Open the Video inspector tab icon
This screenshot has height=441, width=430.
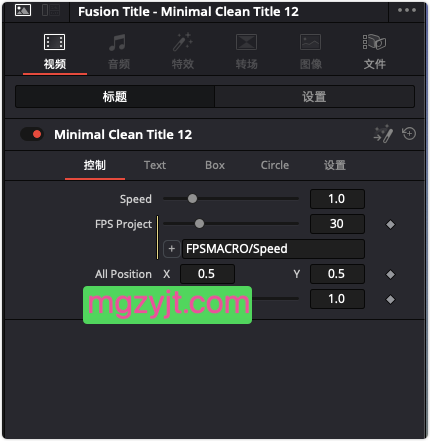(54, 42)
